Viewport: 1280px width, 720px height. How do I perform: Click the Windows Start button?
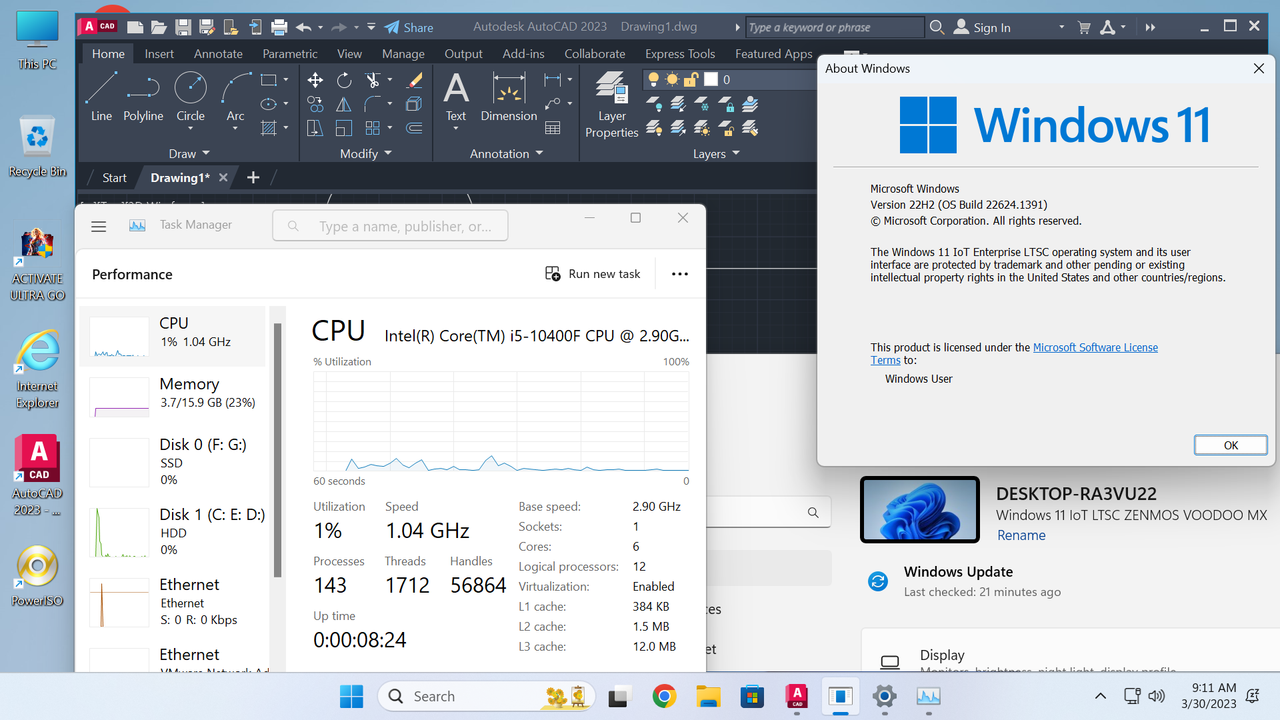(352, 696)
